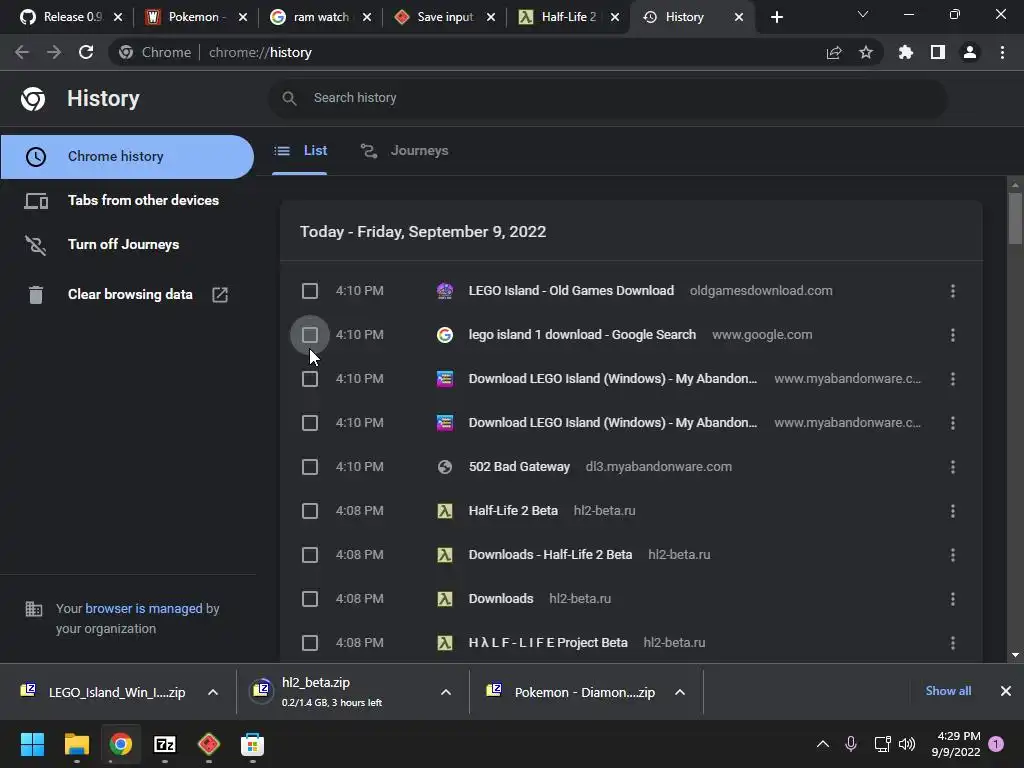Check the second Download LEGO Island (Windows) entry

[x=310, y=423]
